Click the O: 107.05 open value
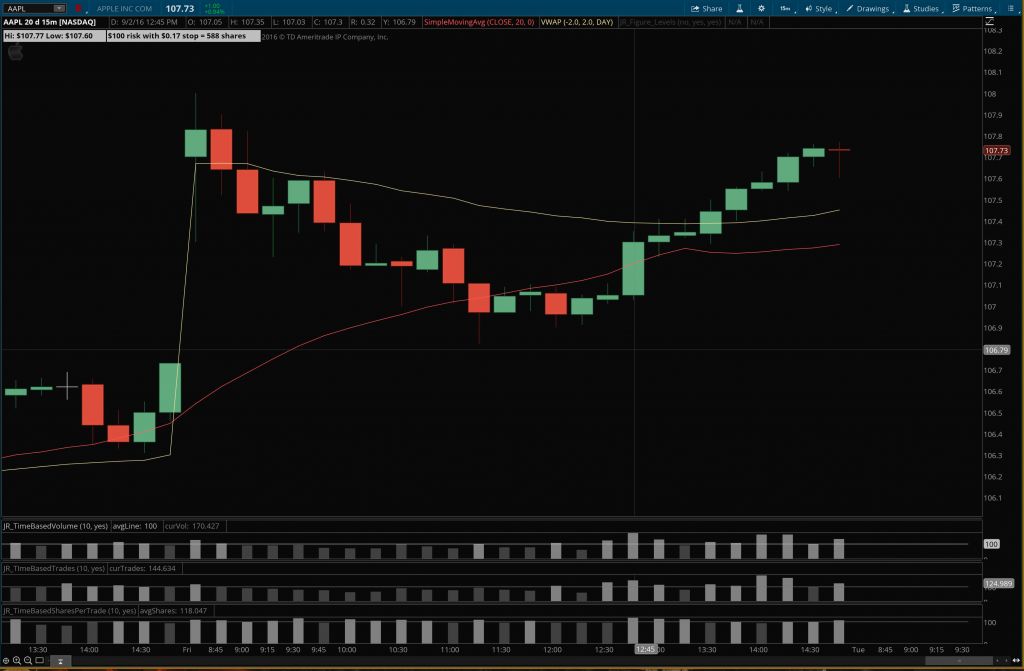Screen dimensions: 1024x671 point(205,22)
